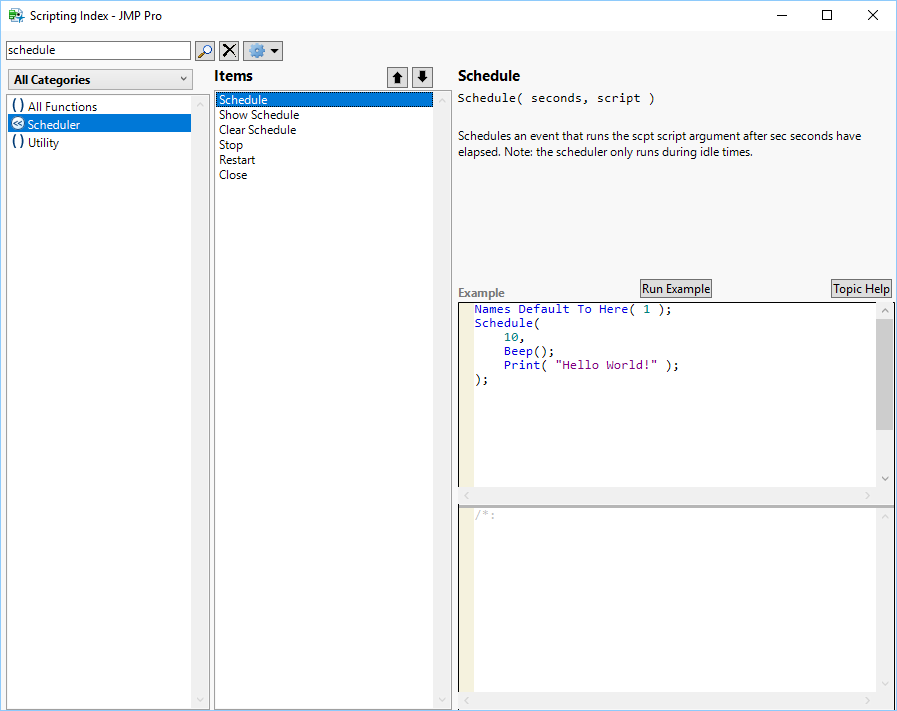
Task: Click the search magnifier icon
Action: tap(205, 50)
